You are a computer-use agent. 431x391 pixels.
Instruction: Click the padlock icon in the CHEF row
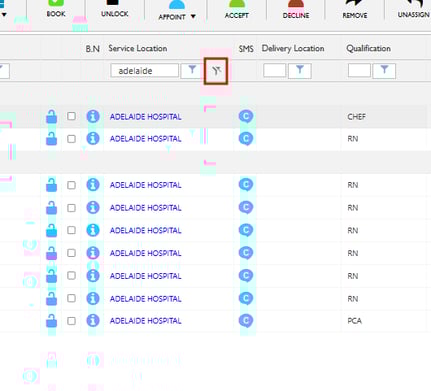point(51,116)
